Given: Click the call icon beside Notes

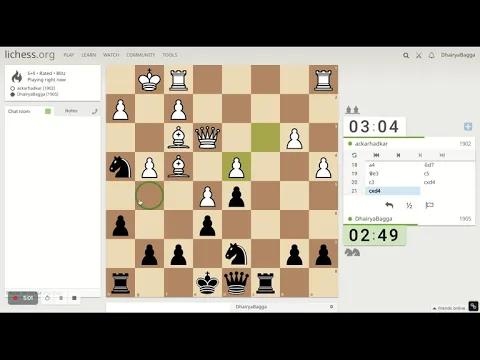Looking at the screenshot, I should pos(95,111).
